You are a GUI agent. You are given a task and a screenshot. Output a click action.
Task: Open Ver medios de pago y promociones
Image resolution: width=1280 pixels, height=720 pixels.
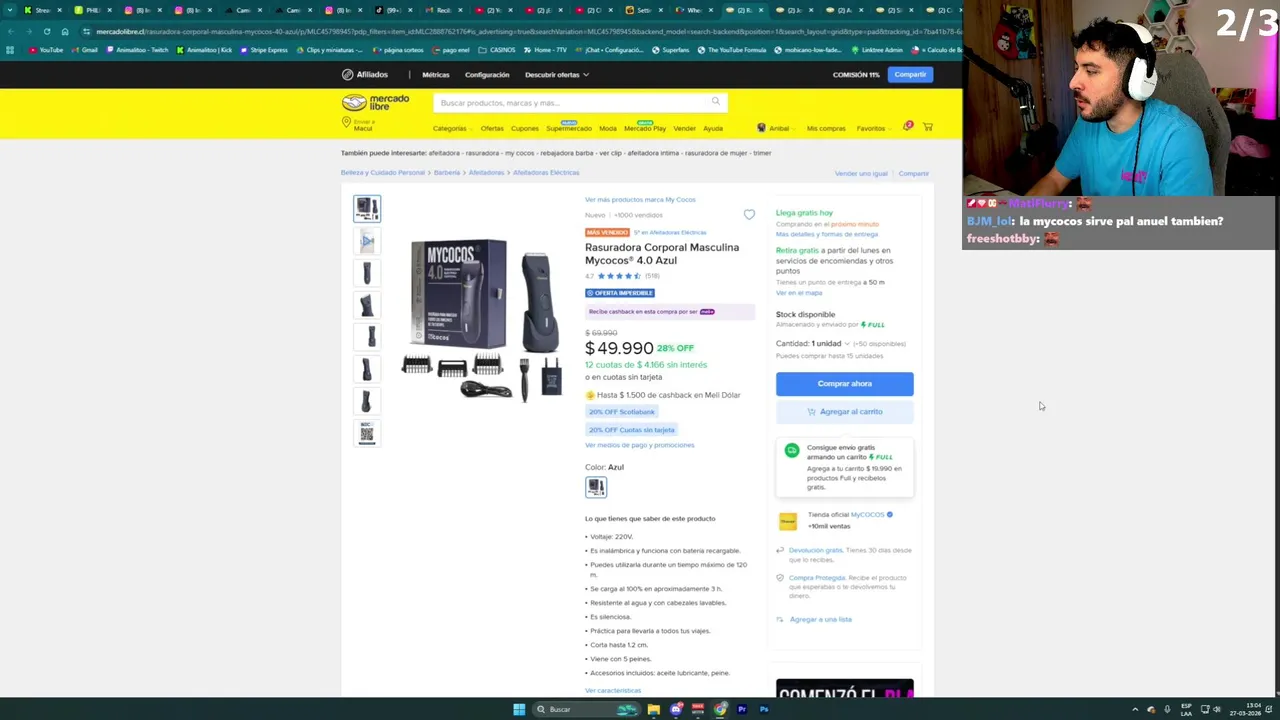tap(640, 445)
